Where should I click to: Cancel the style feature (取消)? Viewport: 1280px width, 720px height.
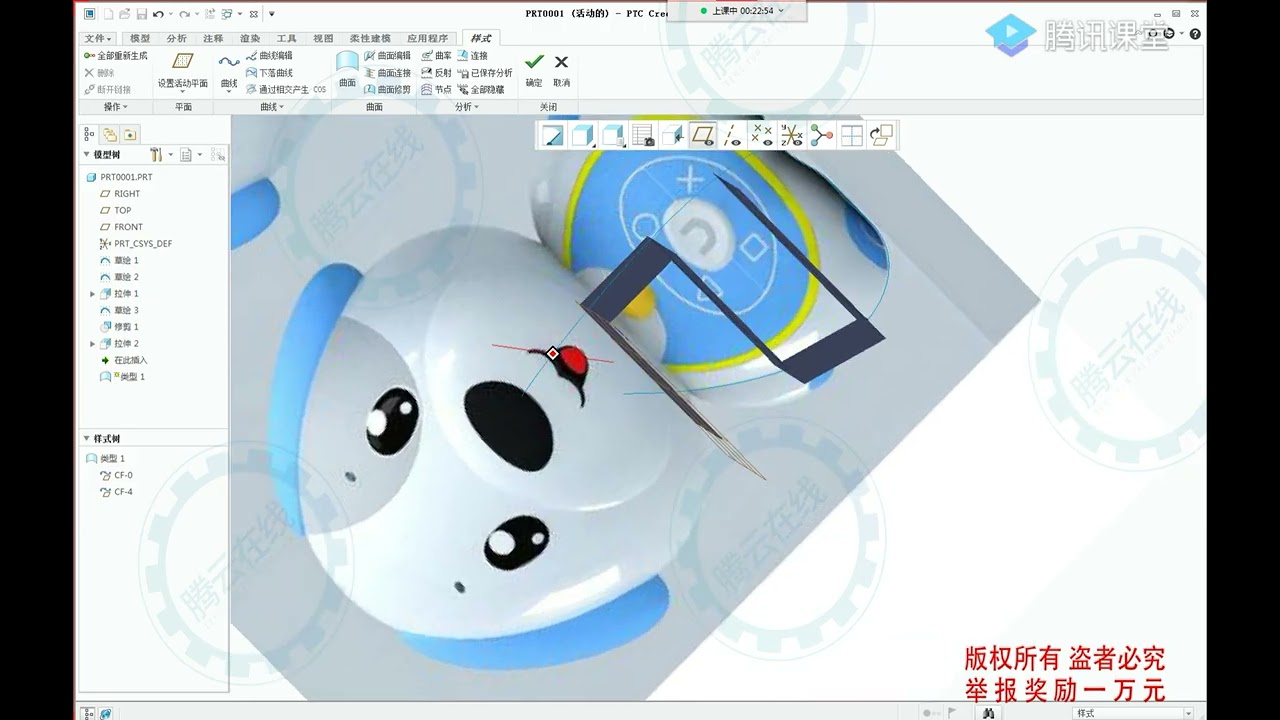coord(561,68)
